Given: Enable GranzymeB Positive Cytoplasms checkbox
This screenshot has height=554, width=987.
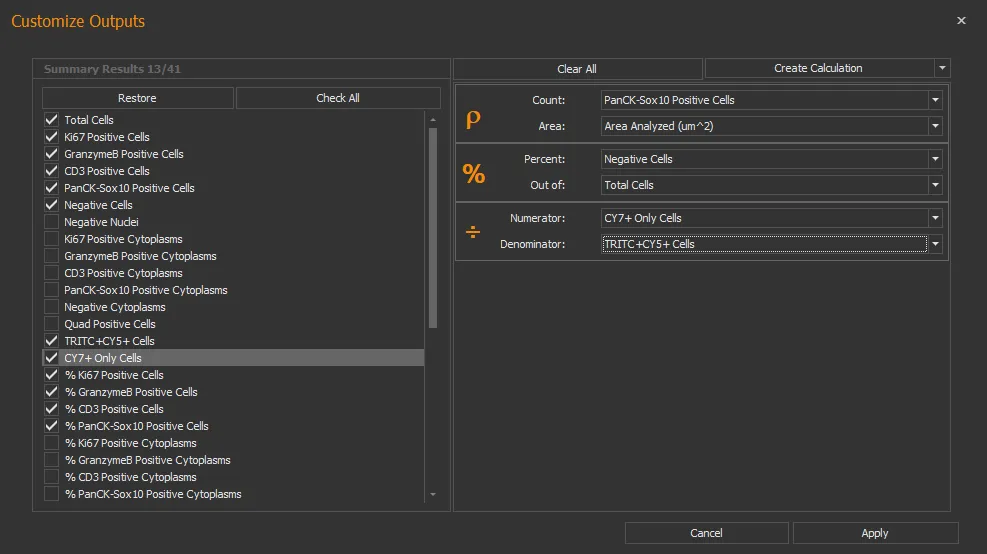Looking at the screenshot, I should [x=52, y=256].
